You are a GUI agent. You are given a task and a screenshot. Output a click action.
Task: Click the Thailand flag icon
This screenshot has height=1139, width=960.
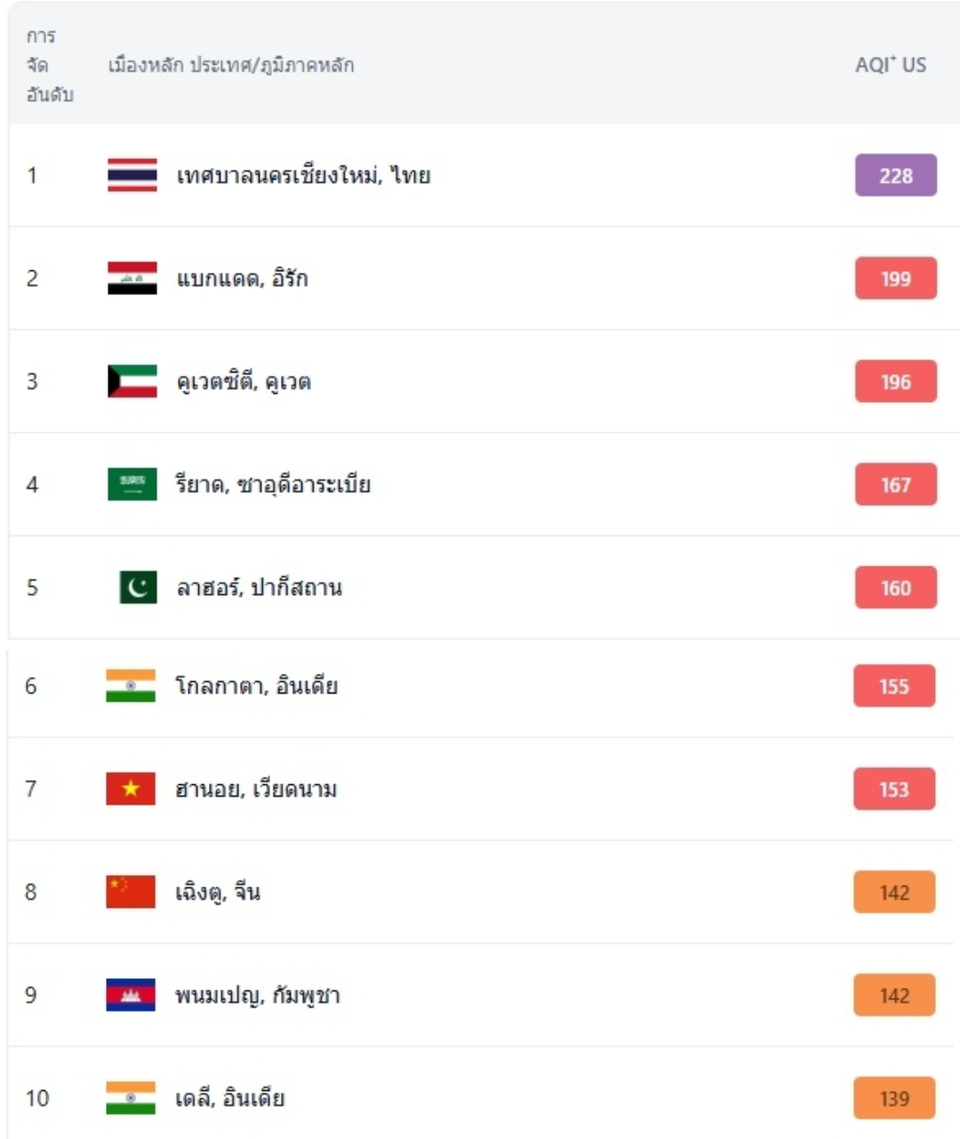point(132,176)
